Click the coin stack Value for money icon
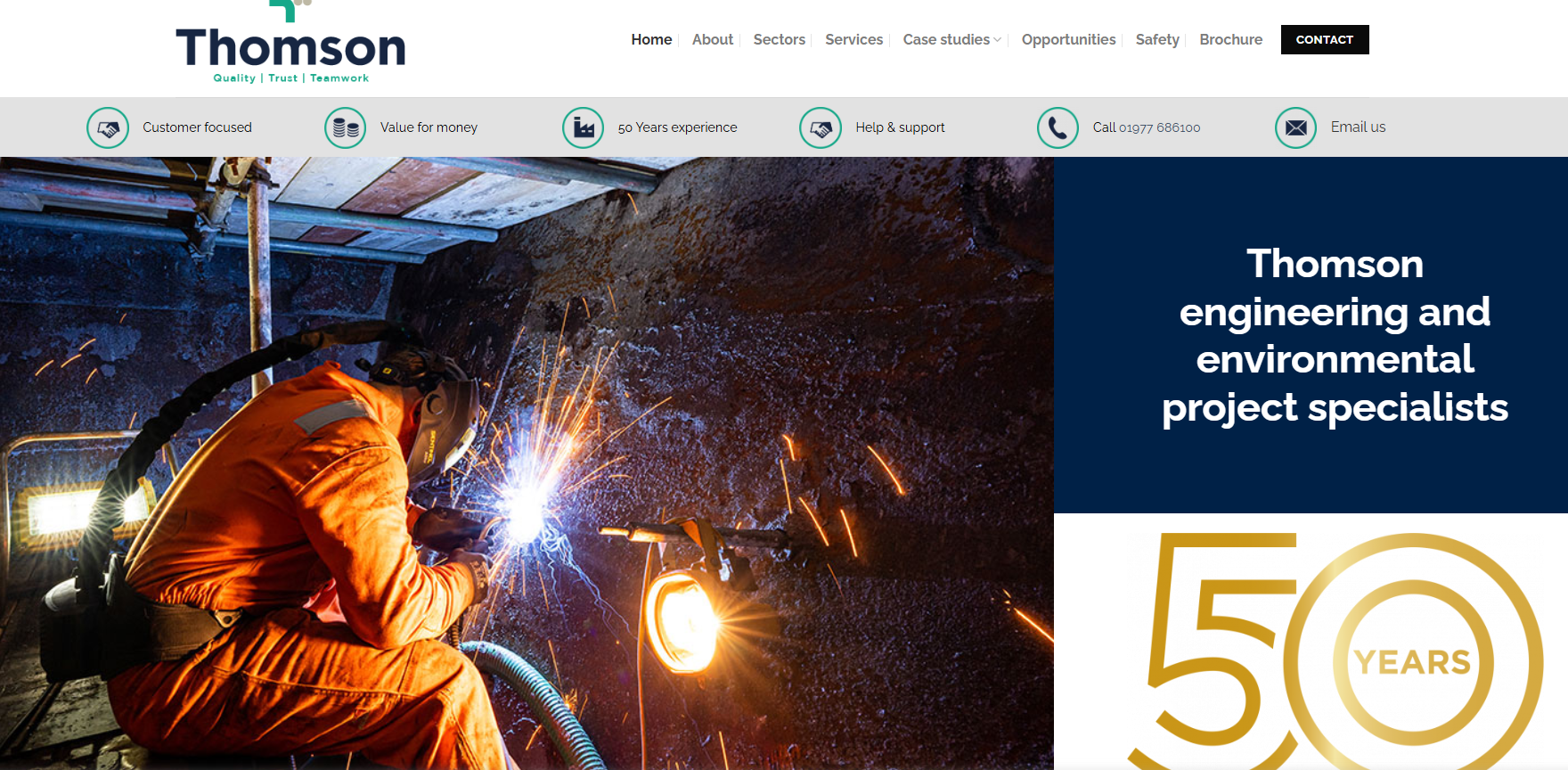Image resolution: width=1568 pixels, height=770 pixels. coord(346,128)
